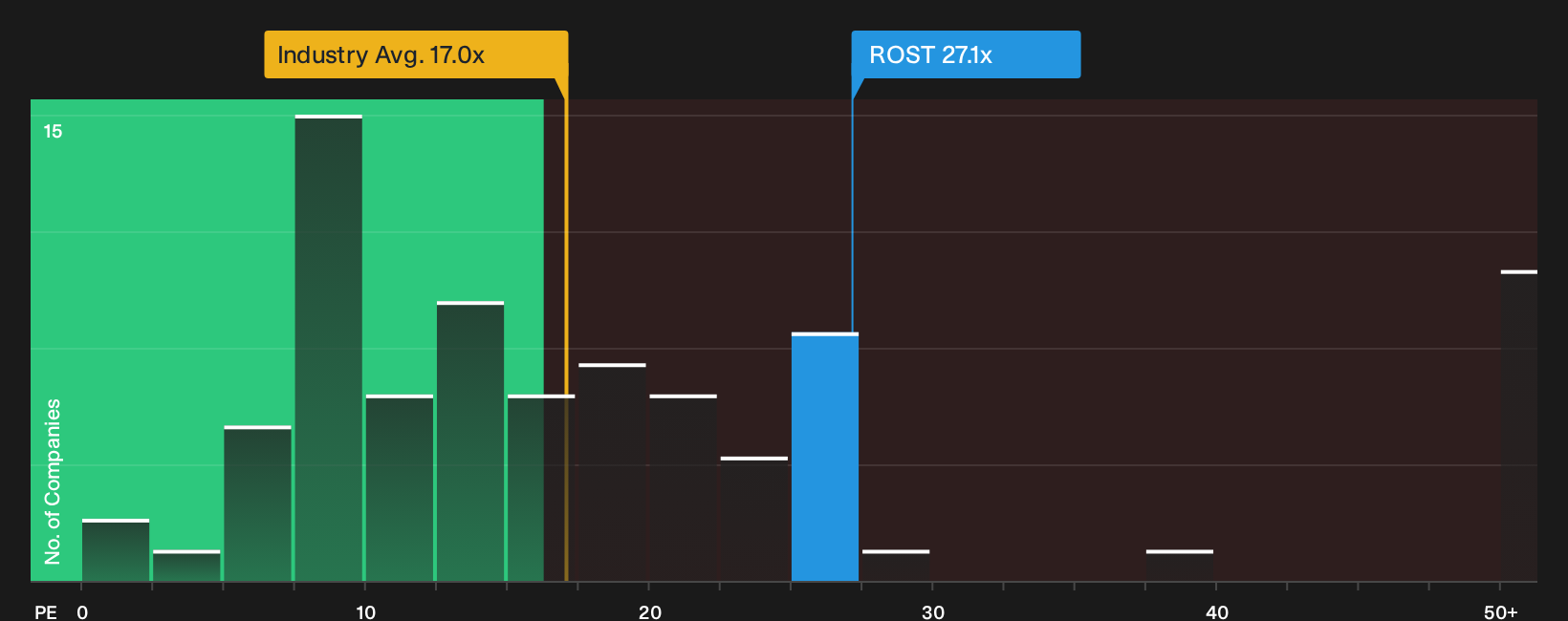Screen dimensions: 1568x621
Task: Click the '0' x-axis tick label
Action: 82,612
